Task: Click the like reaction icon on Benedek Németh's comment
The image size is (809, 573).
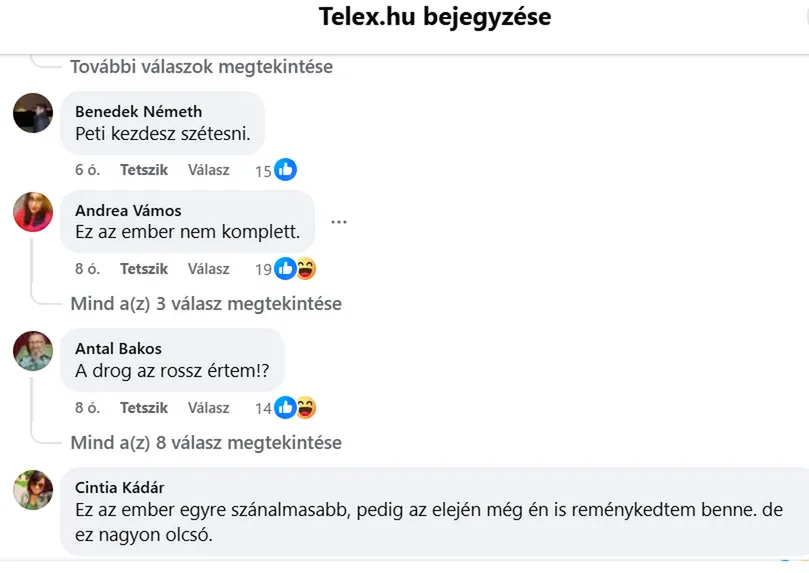Action: [x=286, y=170]
